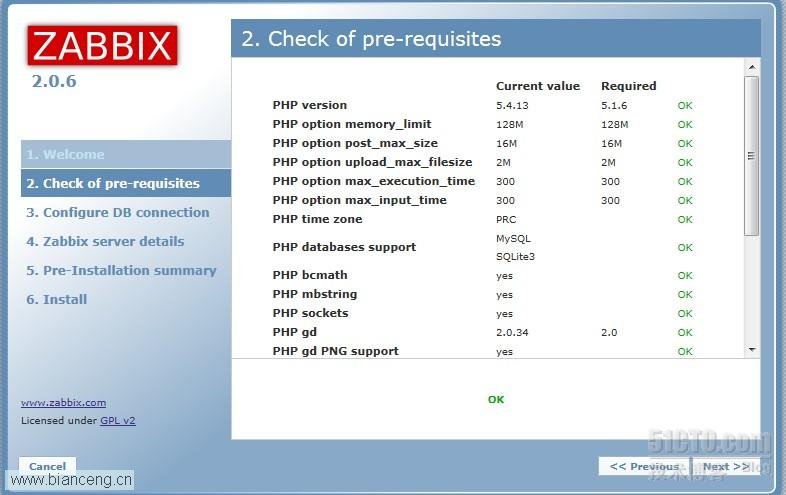Click 'PHP option upload_max_filesize' label
Screen dimensions: 786x495
(x=372, y=162)
